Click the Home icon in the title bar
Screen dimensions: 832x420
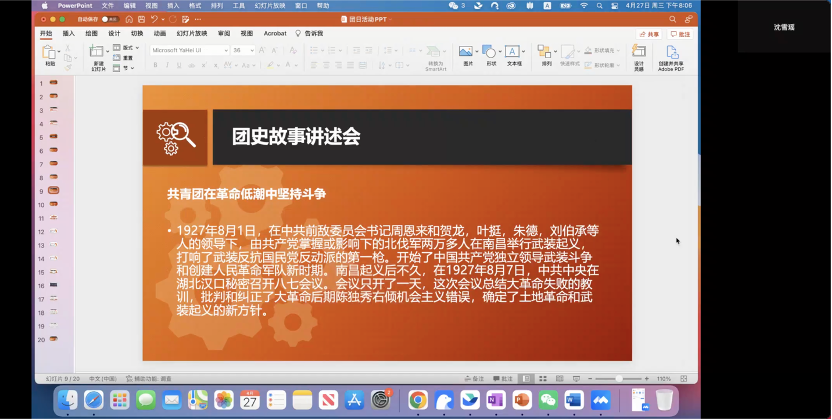point(129,19)
